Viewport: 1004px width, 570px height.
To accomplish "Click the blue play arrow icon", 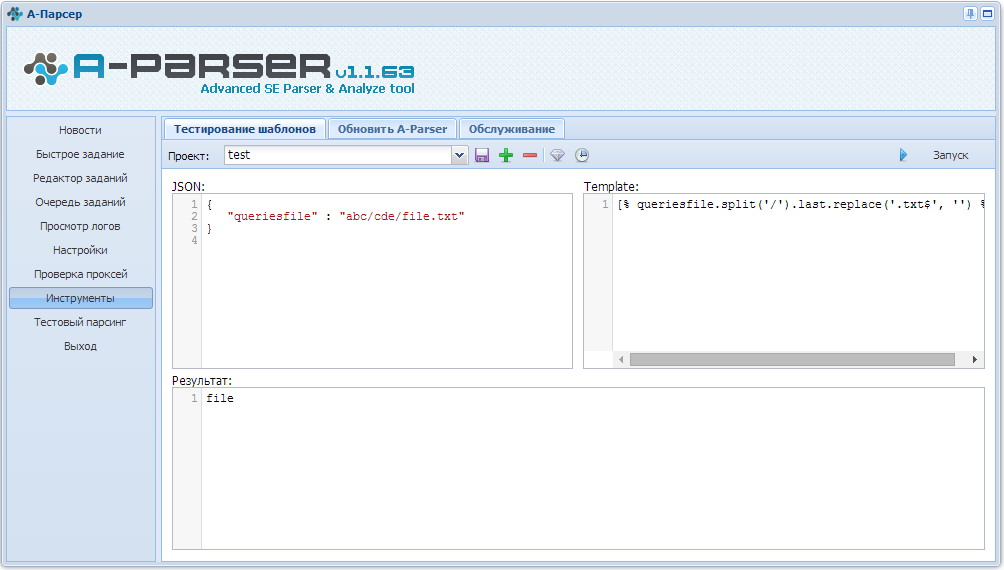I will (x=903, y=155).
